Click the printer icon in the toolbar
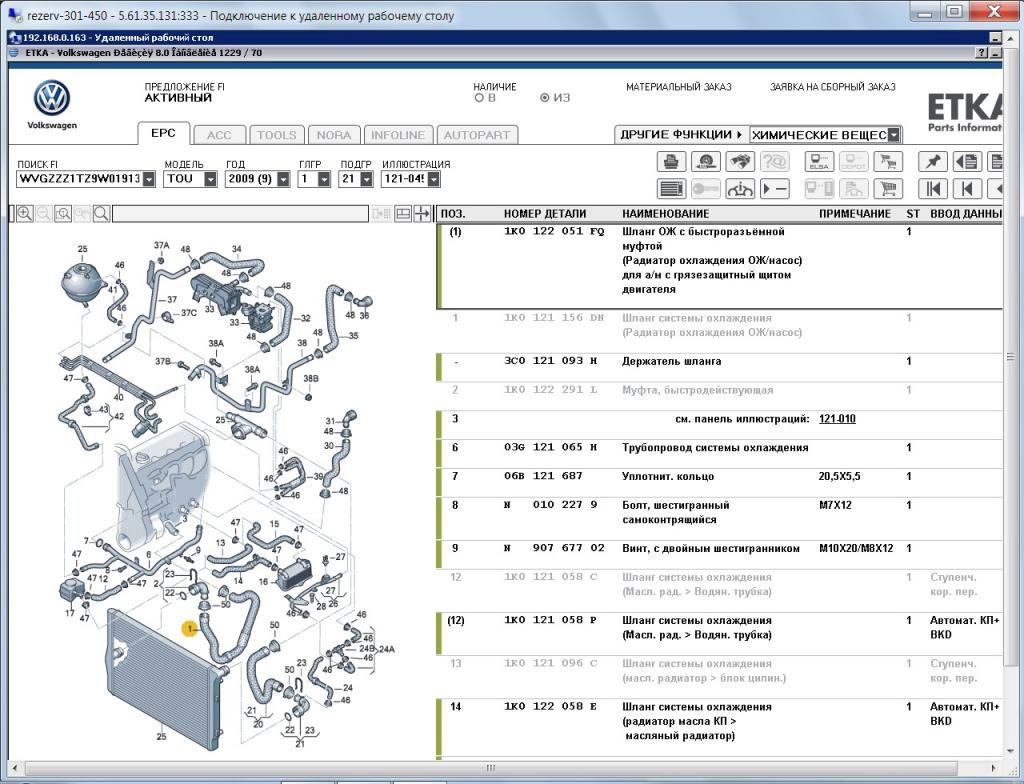The height and width of the screenshot is (784, 1024). coord(671,161)
